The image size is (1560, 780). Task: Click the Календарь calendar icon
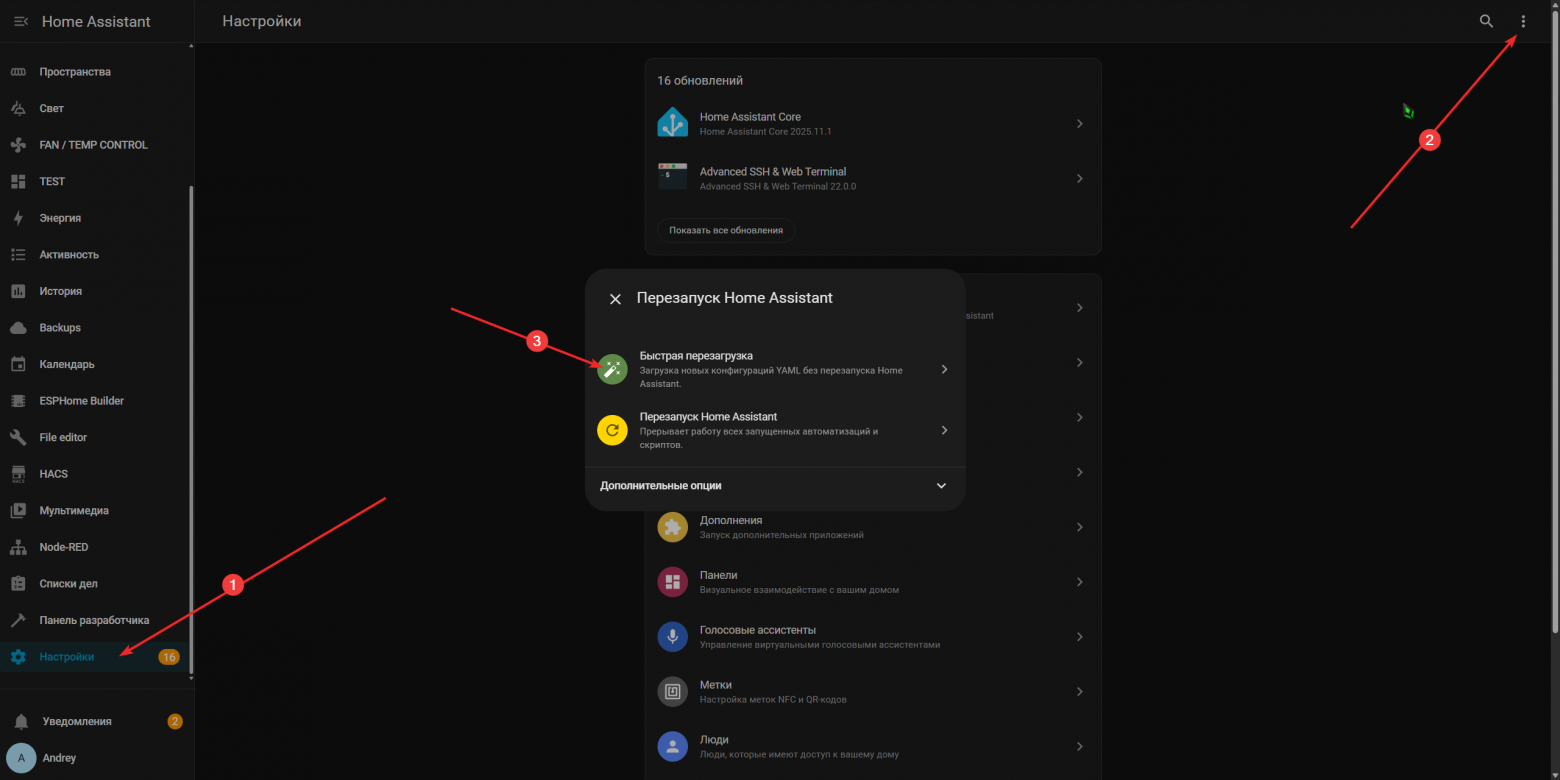coord(18,364)
